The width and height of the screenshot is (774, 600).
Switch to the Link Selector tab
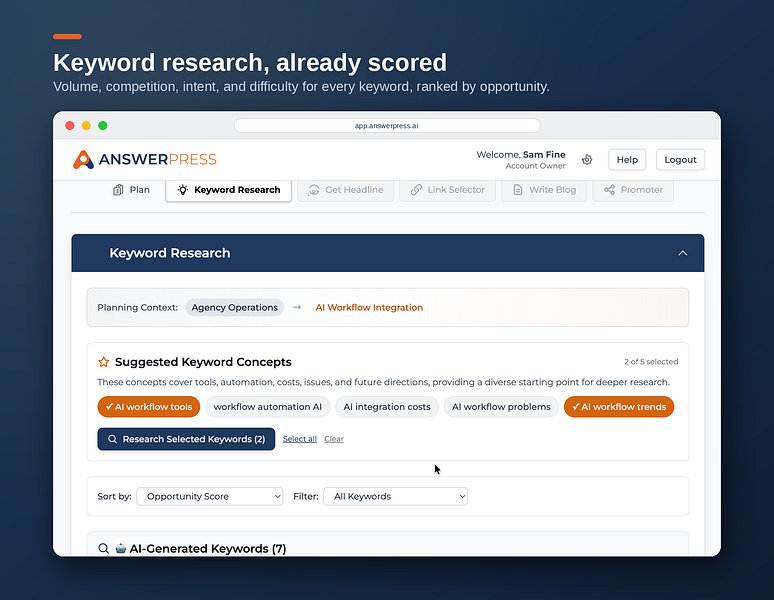pyautogui.click(x=447, y=190)
